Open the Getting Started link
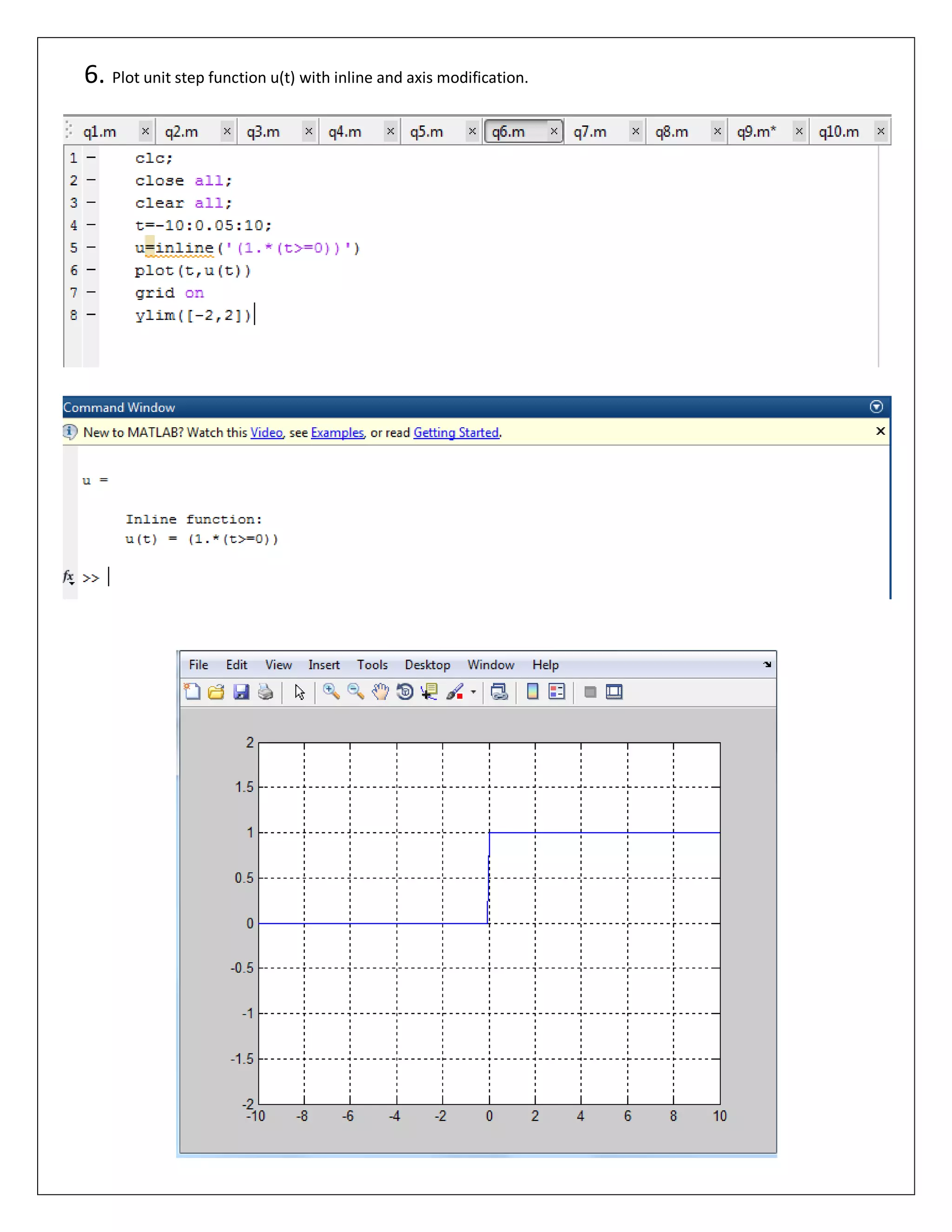This screenshot has height=1232, width=952. click(x=456, y=433)
